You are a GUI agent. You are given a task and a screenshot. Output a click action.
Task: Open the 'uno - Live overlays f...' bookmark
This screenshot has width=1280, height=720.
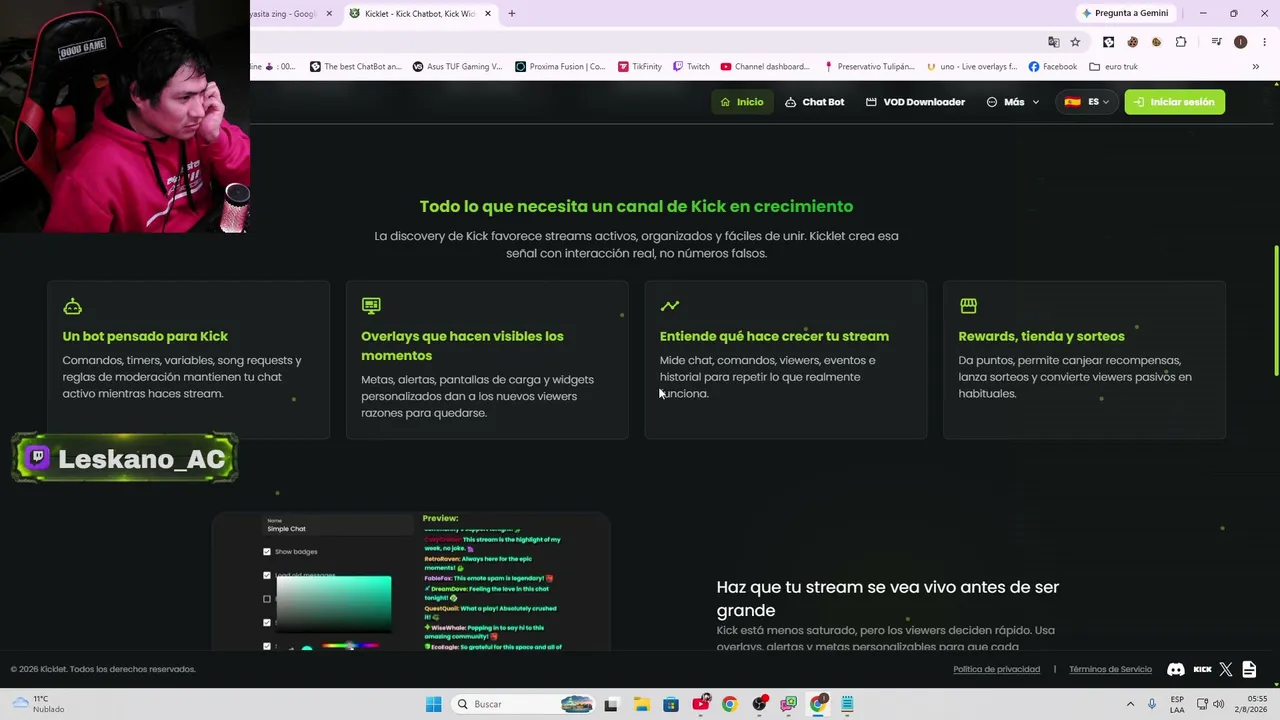coord(972,67)
